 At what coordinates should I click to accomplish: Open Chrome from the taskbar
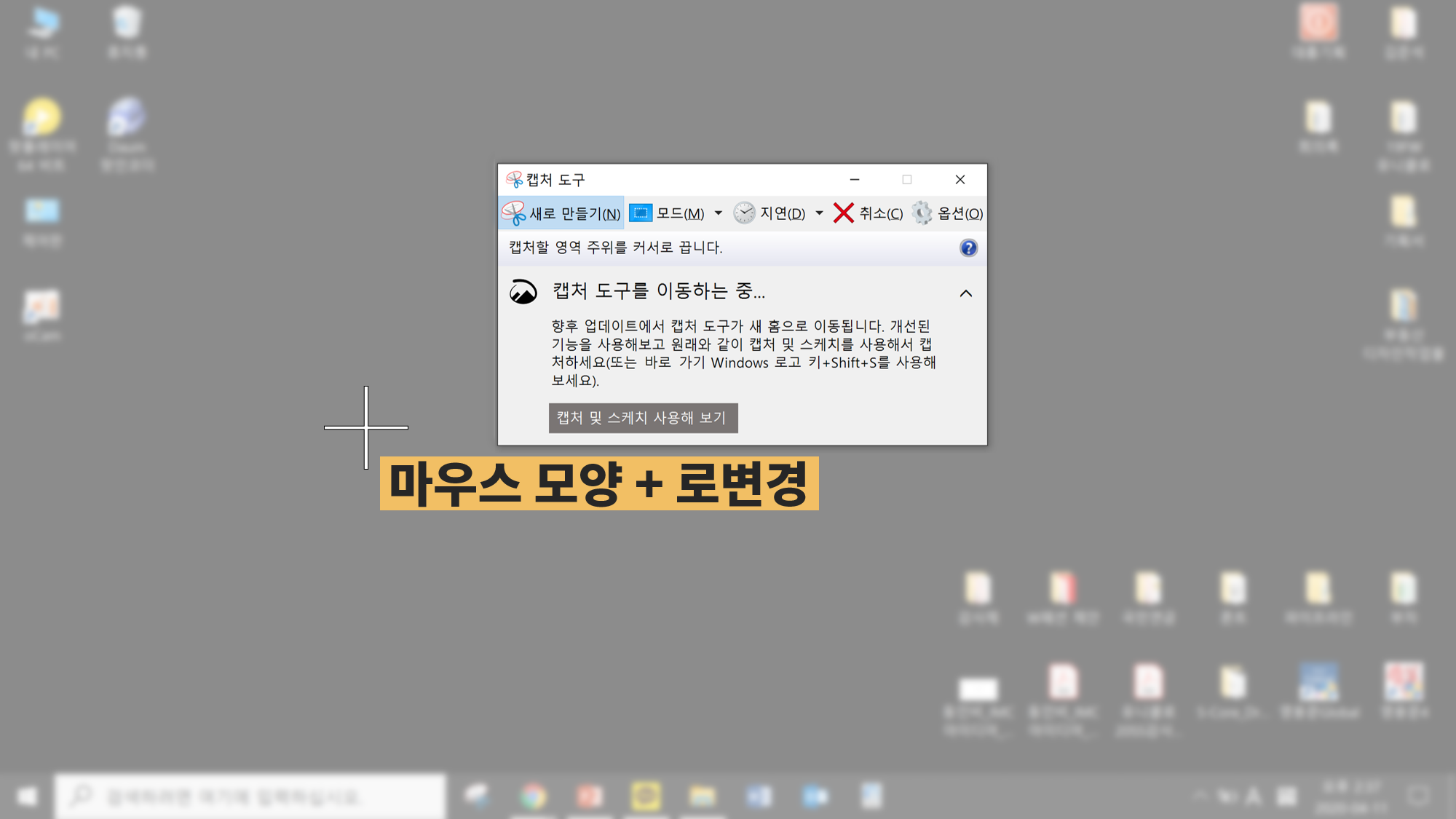(533, 796)
